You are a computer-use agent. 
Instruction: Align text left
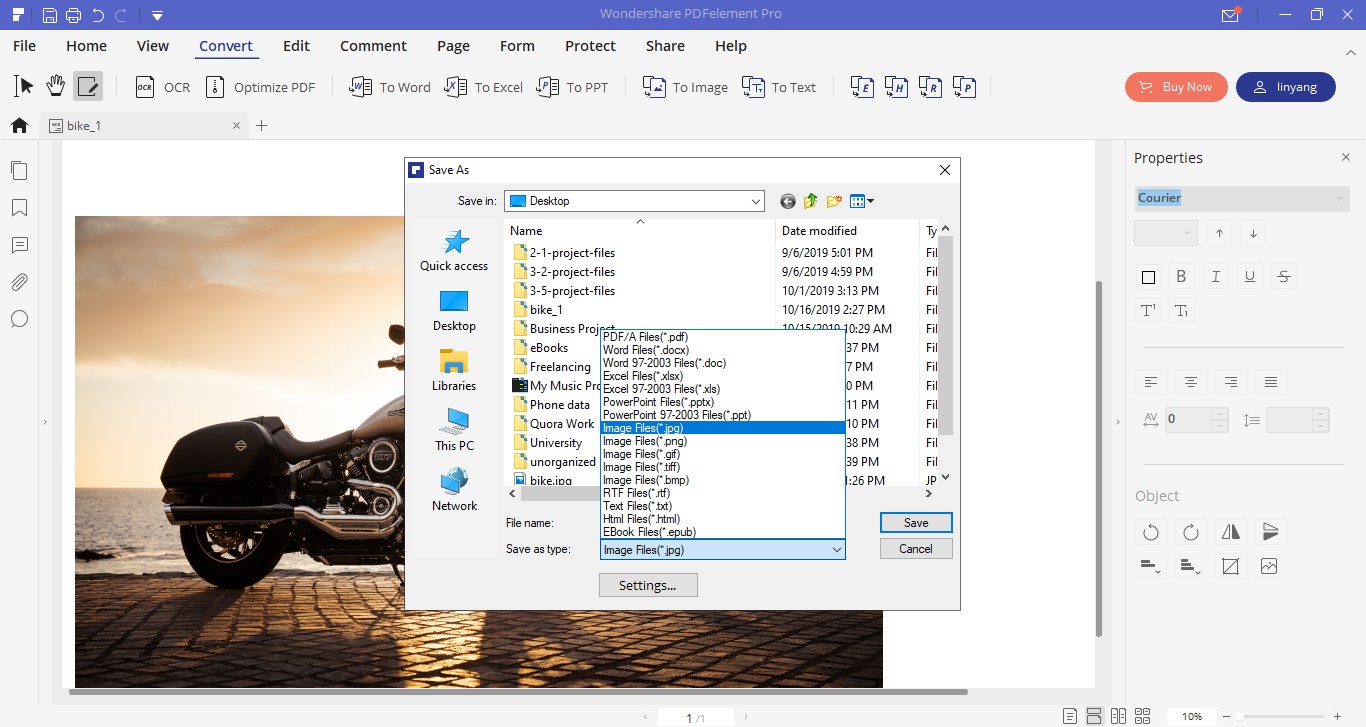coord(1151,382)
